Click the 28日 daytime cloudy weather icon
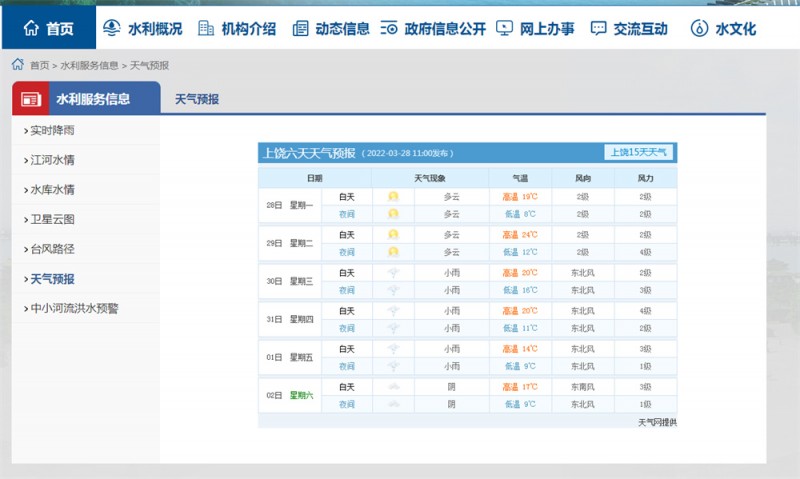Image resolution: width=800 pixels, height=479 pixels. 393,196
